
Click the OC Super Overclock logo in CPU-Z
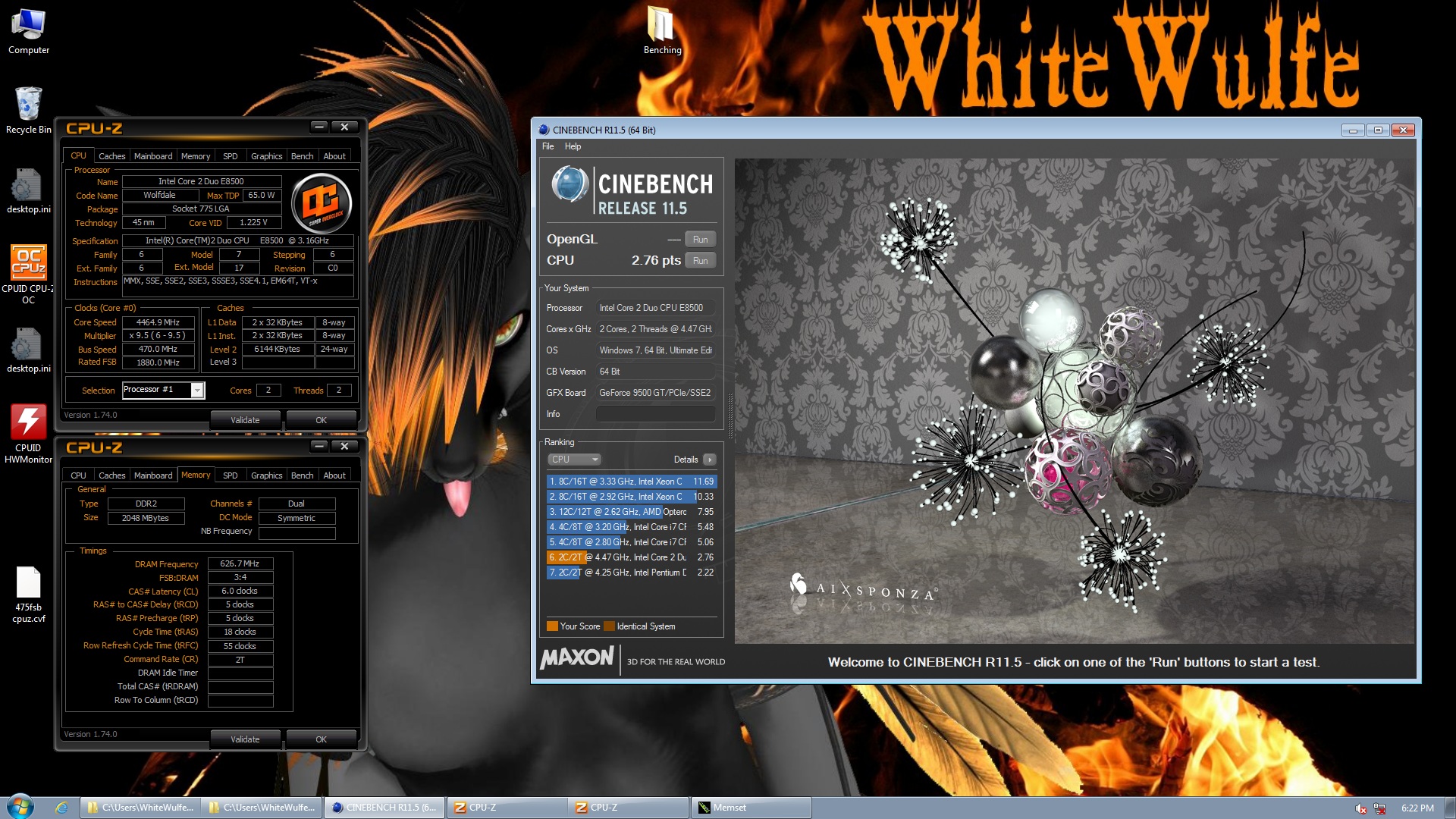pos(322,203)
